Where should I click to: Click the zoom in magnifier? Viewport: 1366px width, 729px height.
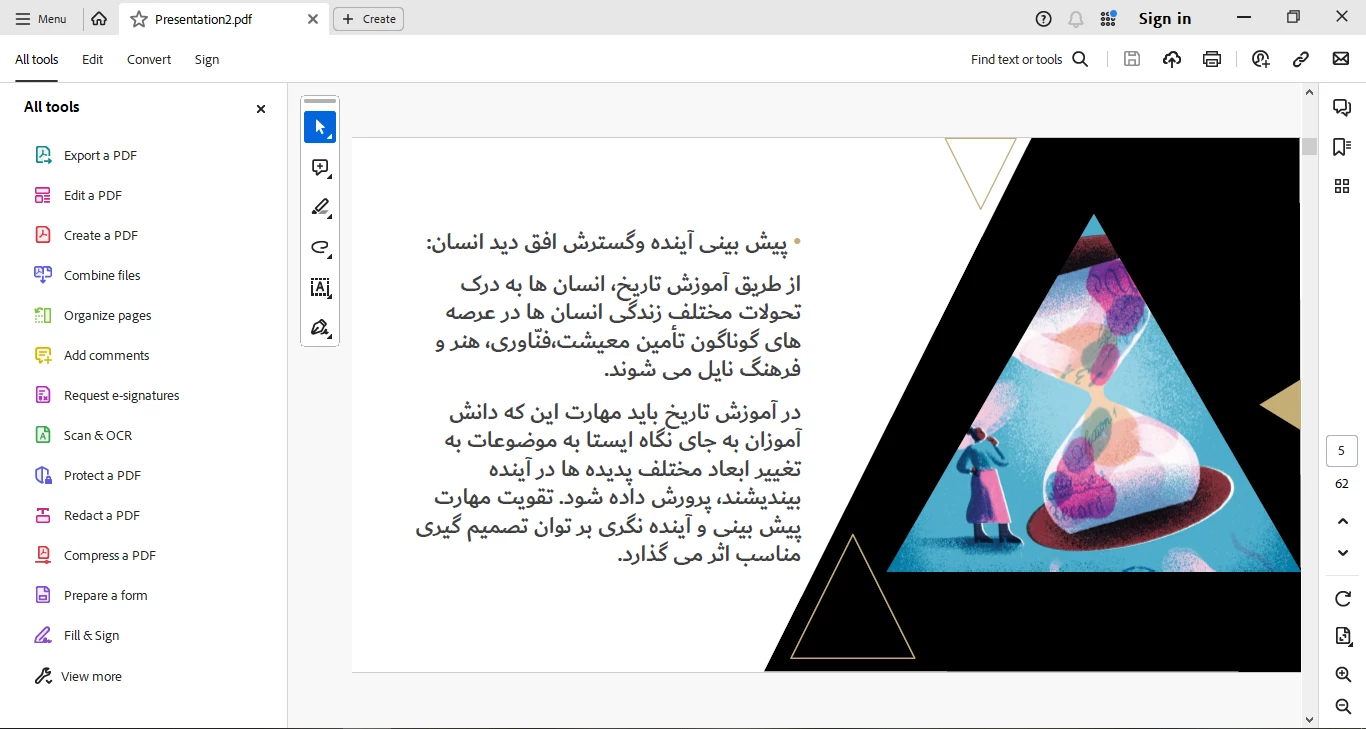[1343, 675]
